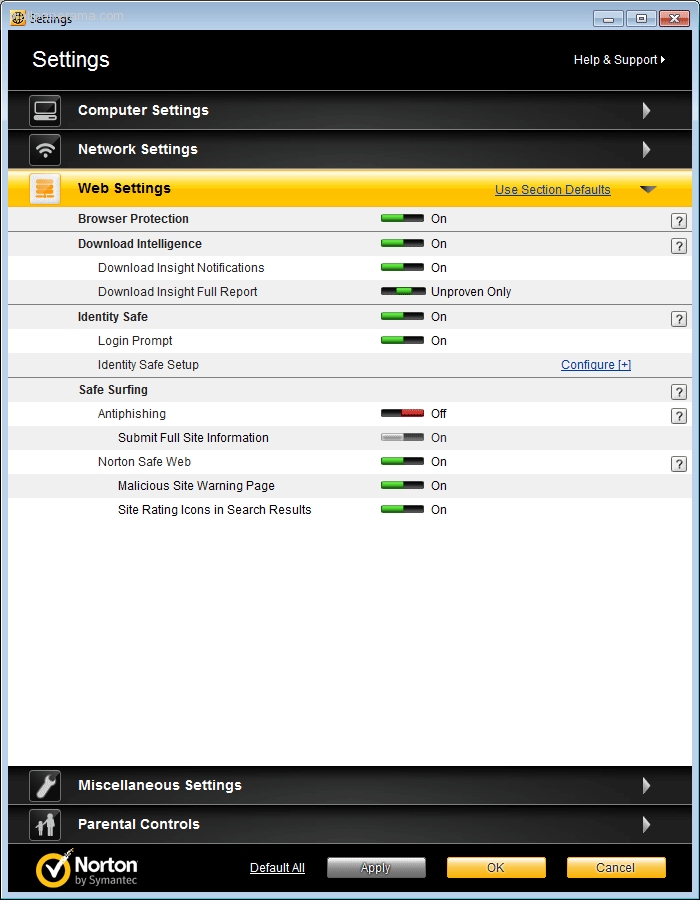Select Network Settings section header
The image size is (700, 900).
350,150
